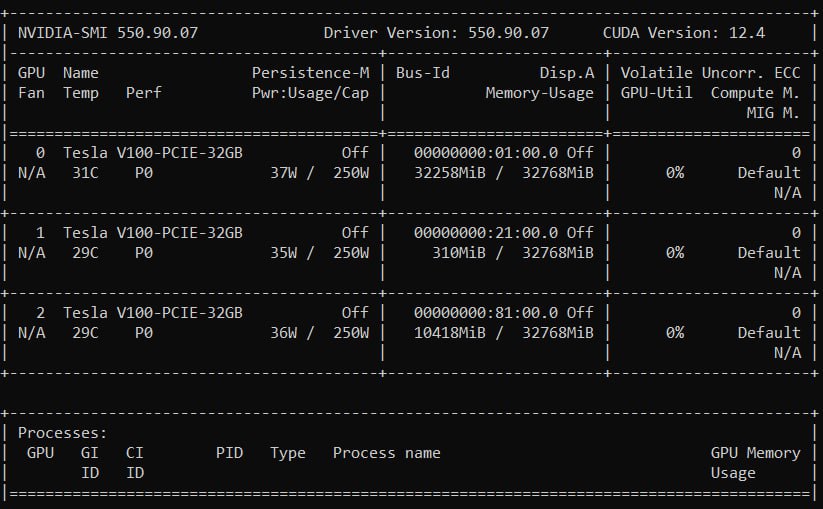Click the Persistence-M column header
Viewport: 823px width, 509px height.
tap(310, 73)
